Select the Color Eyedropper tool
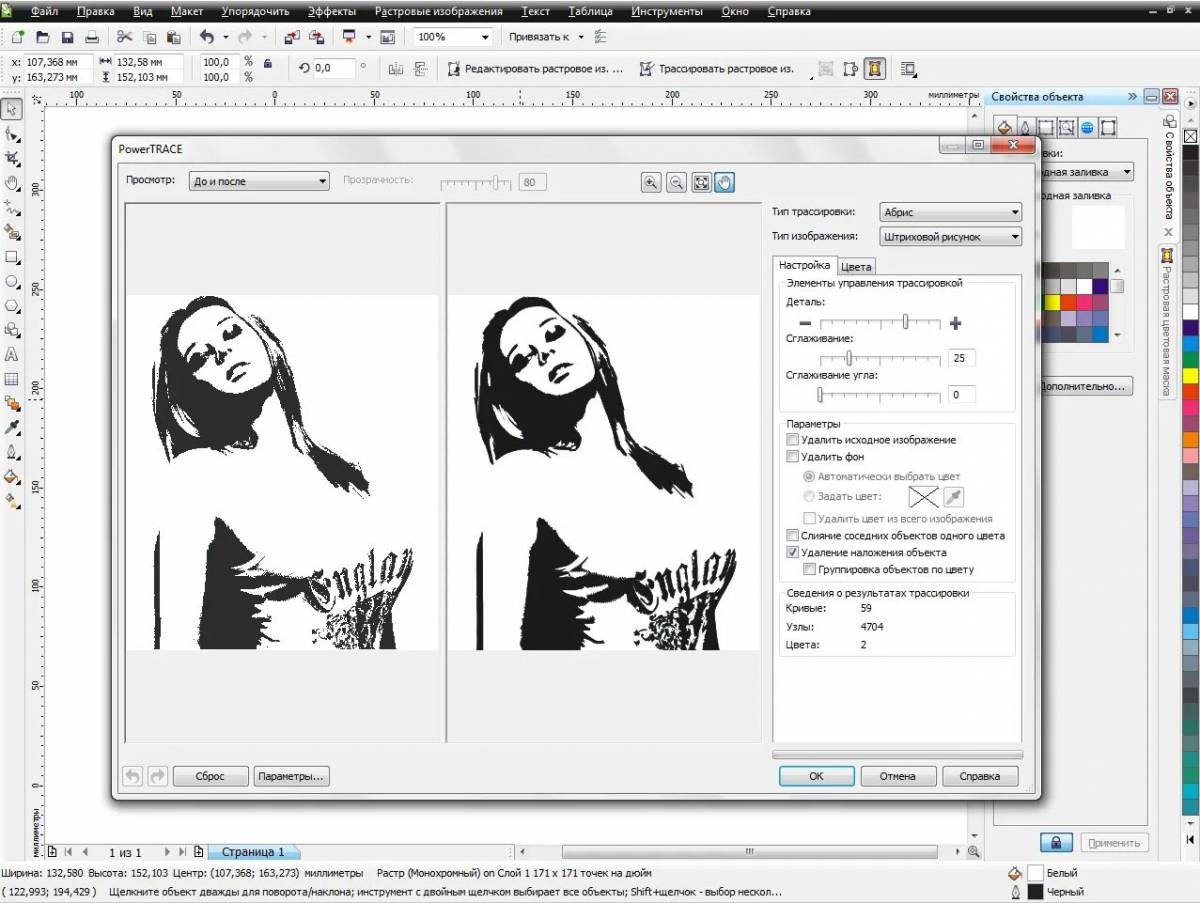The image size is (1200, 903). [13, 428]
